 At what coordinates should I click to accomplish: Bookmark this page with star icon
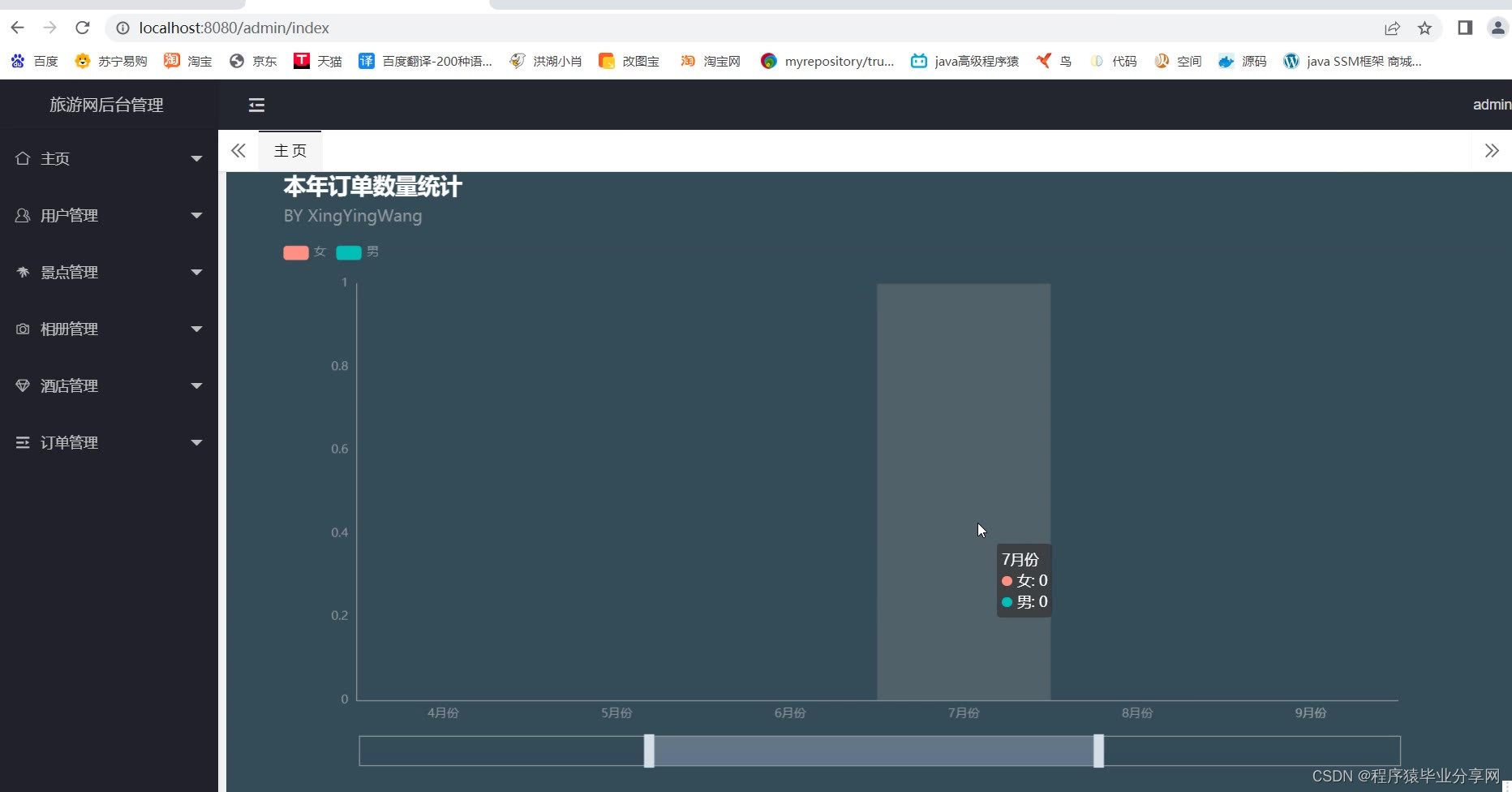coord(1424,28)
